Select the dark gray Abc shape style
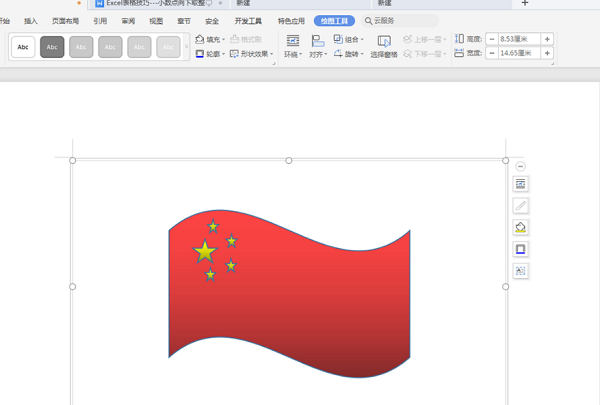This screenshot has height=405, width=600. pos(52,47)
